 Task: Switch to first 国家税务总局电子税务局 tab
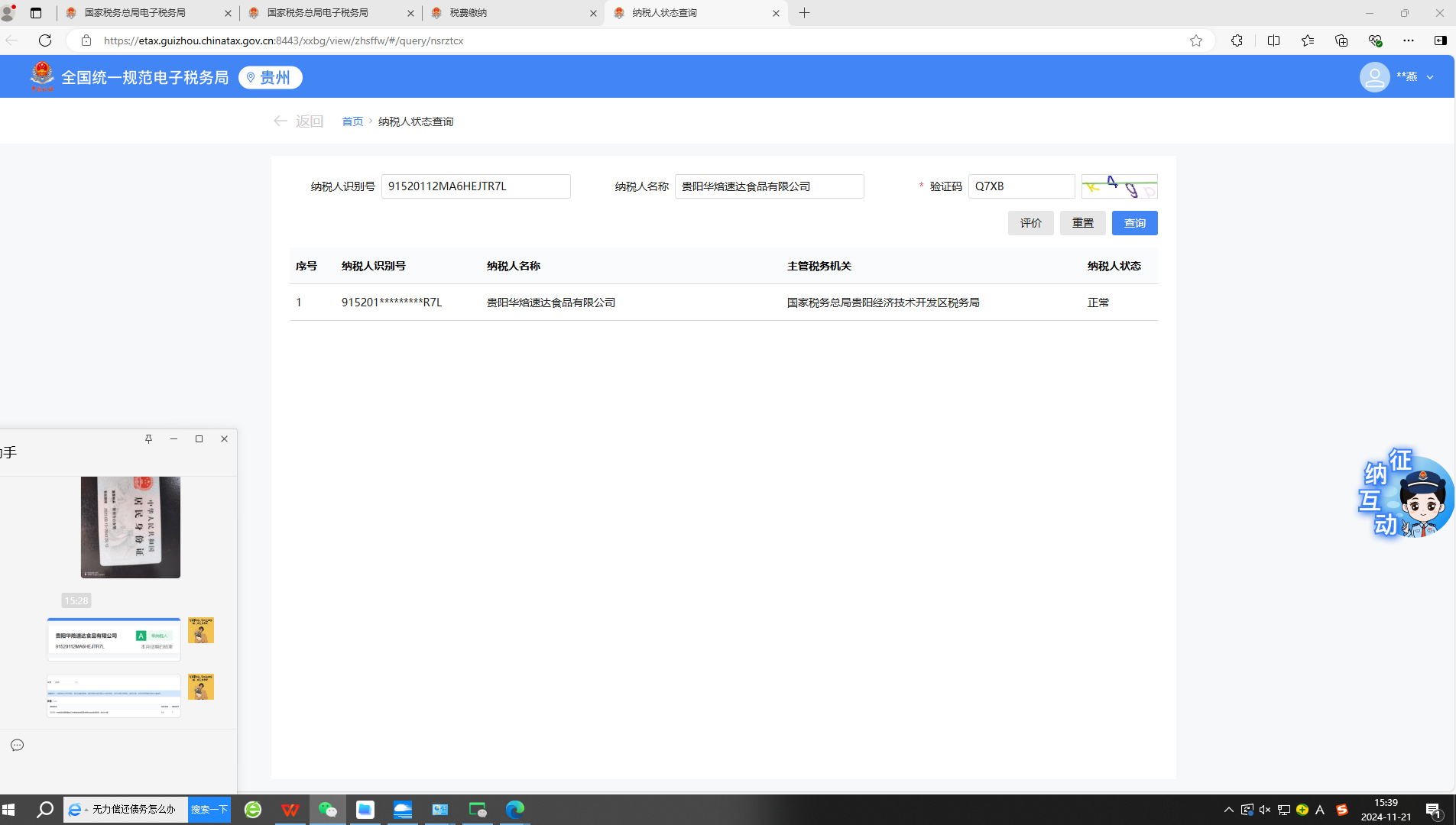pos(145,13)
